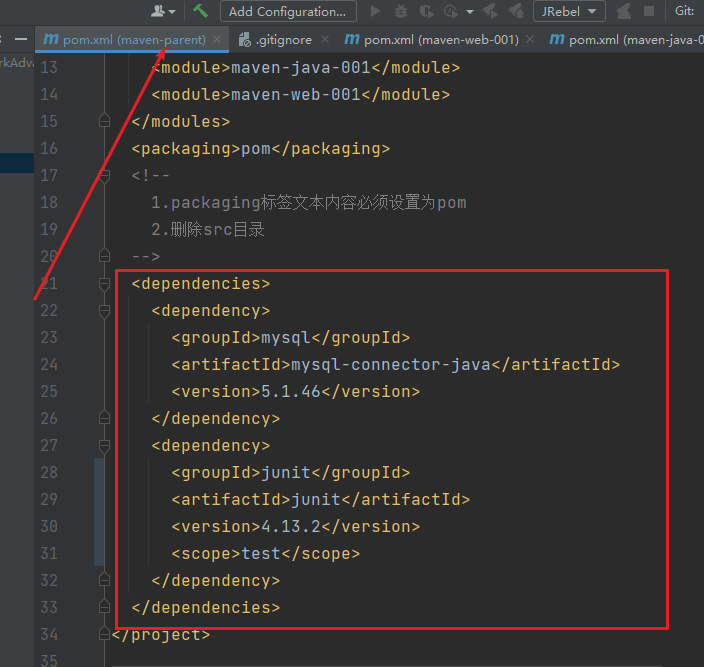The height and width of the screenshot is (667, 704).
Task: Toggle fold marker at line 20 comment end
Action: pos(104,256)
